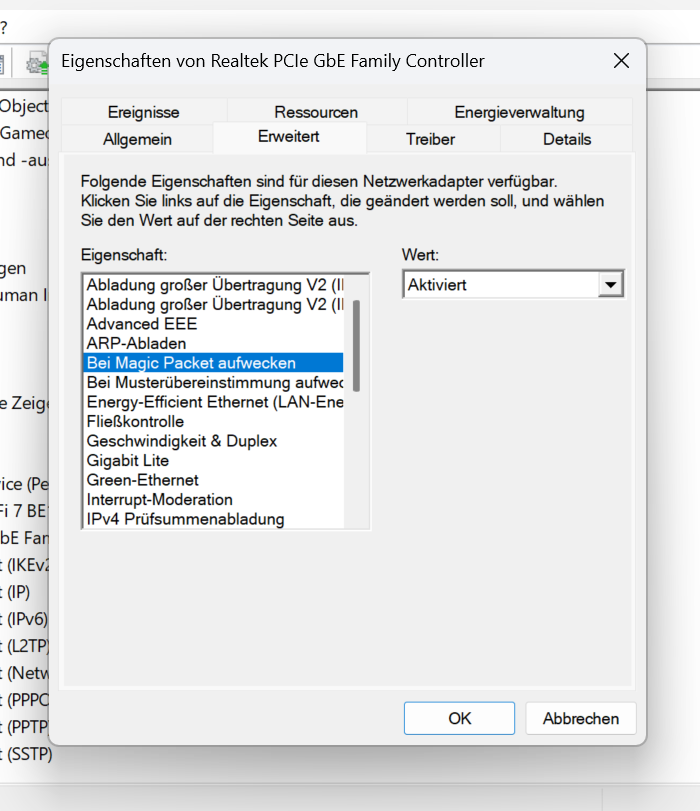Select Advanced EEE property
Image resolution: width=700 pixels, height=811 pixels.
(x=214, y=324)
